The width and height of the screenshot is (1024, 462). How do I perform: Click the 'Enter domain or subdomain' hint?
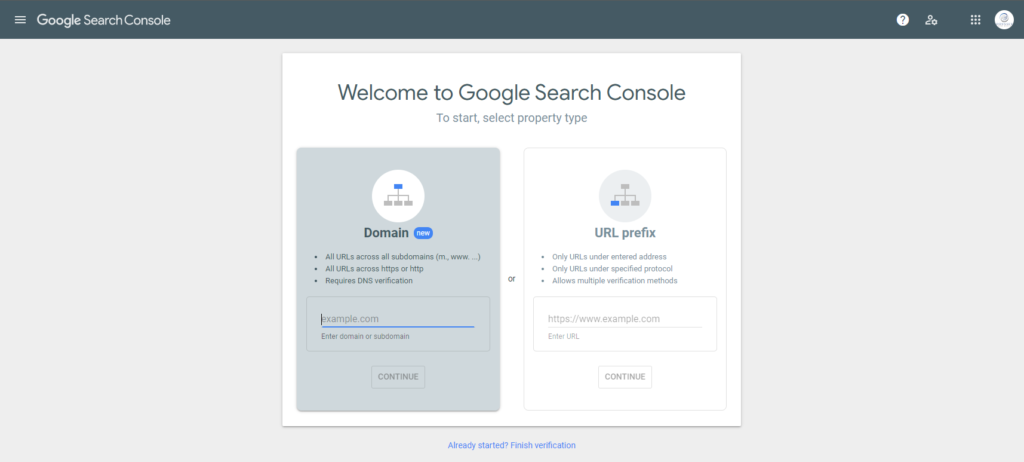365,337
